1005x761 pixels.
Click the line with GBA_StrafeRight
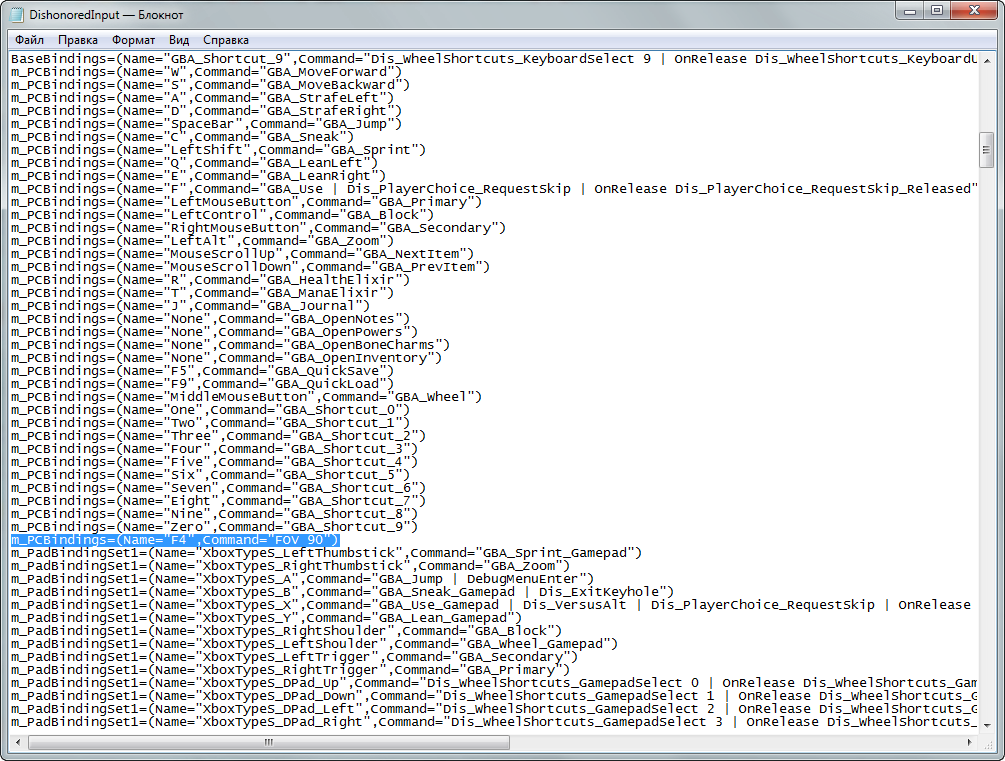[206, 111]
